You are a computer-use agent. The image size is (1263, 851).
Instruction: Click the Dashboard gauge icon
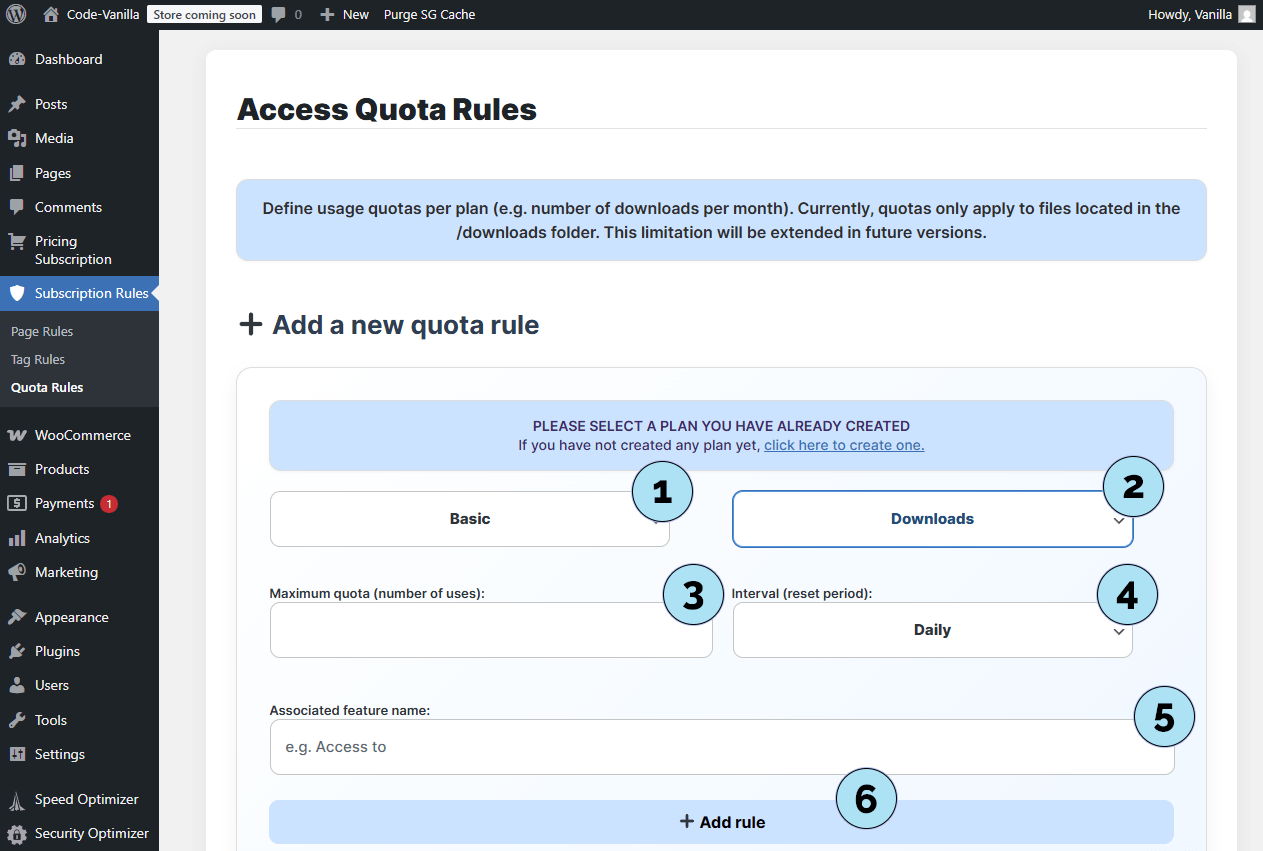point(16,59)
